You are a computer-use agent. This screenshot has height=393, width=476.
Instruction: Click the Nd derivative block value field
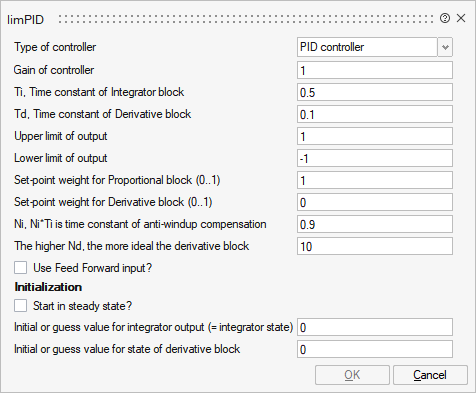[375, 246]
